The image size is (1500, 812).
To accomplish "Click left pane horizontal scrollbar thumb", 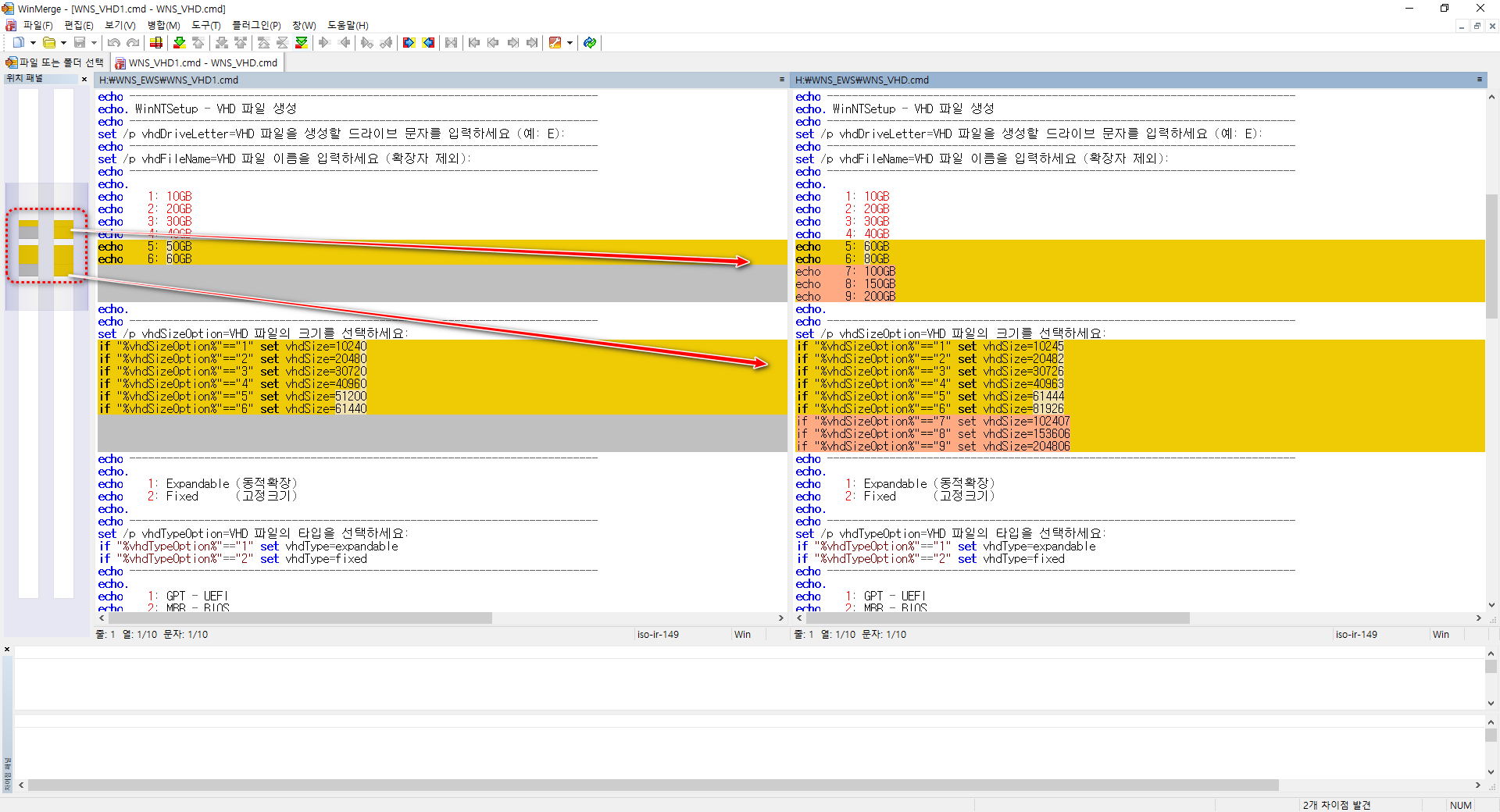I will coord(299,618).
